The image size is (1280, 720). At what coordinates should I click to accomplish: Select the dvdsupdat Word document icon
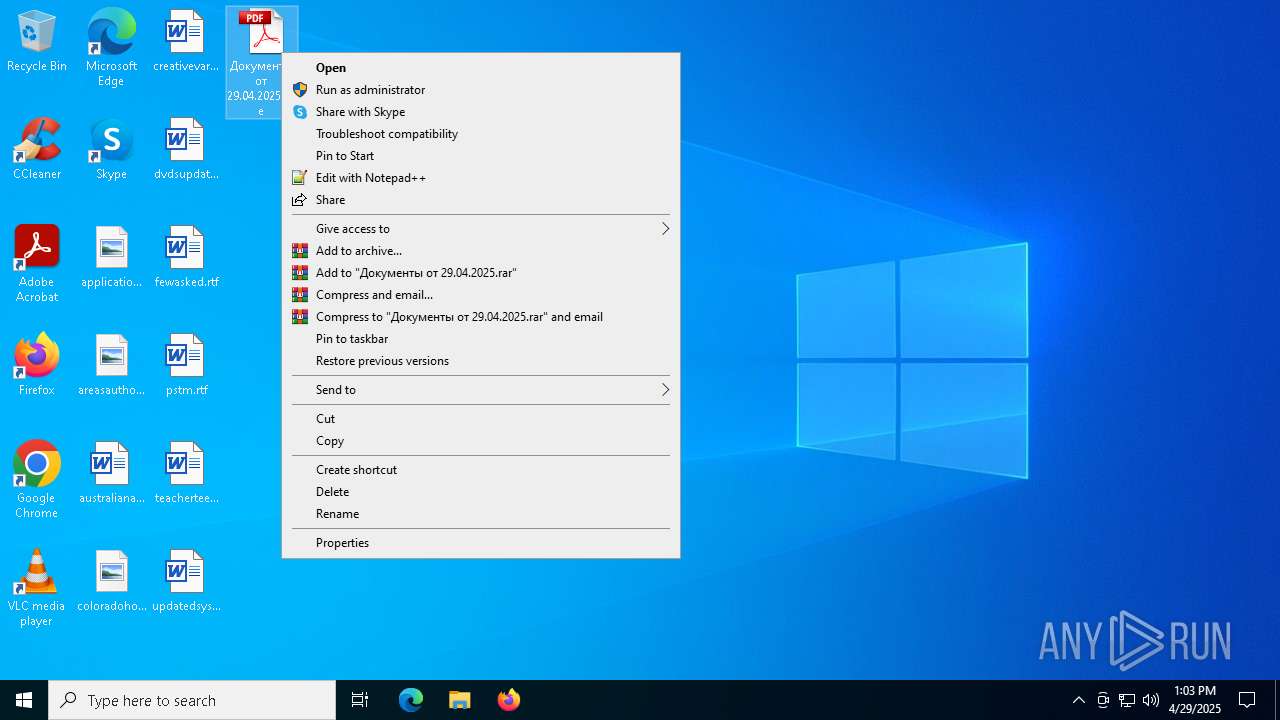[185, 150]
